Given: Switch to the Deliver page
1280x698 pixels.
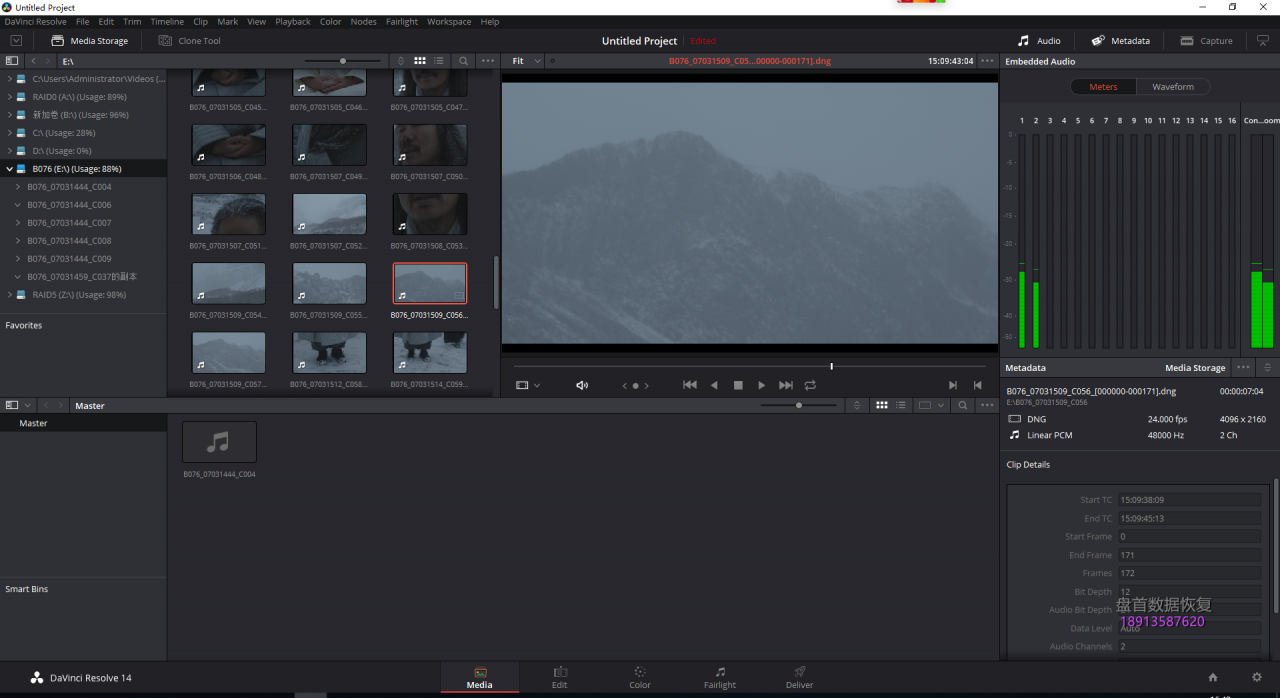Looking at the screenshot, I should [x=799, y=678].
